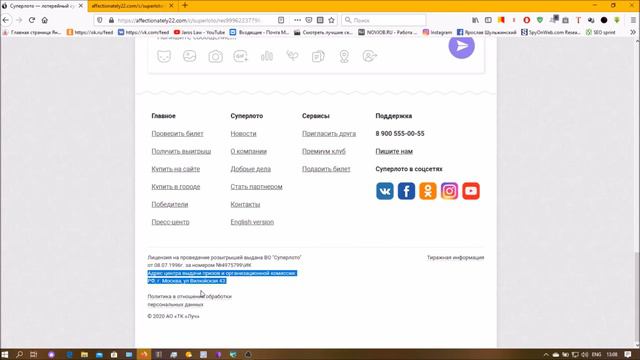640x360 pixels.
Task: Show hidden tray icons with the chevron
Action: (546, 355)
